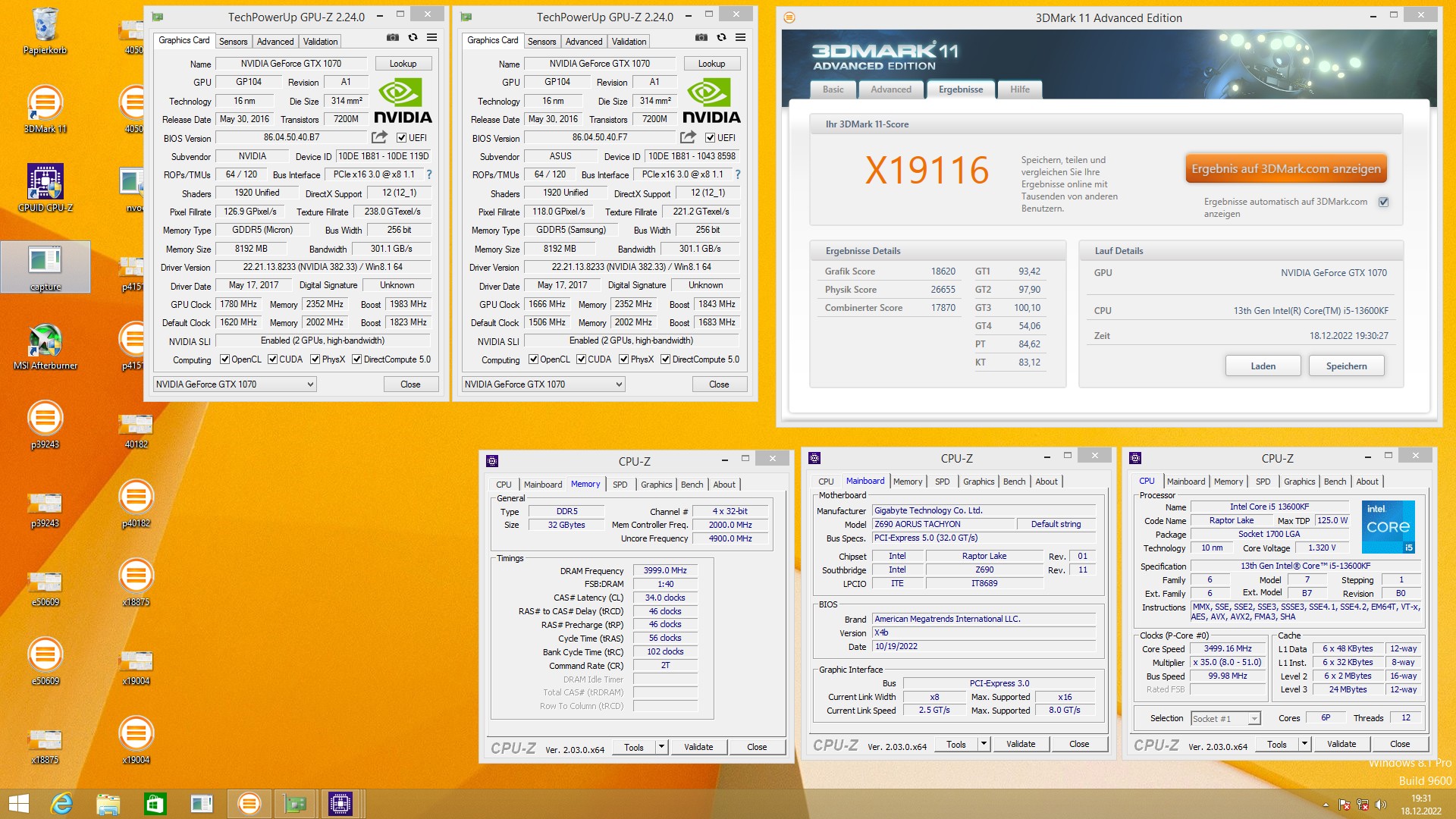Open the Papierkorb recycle bin icon
The width and height of the screenshot is (1456, 819).
45,31
